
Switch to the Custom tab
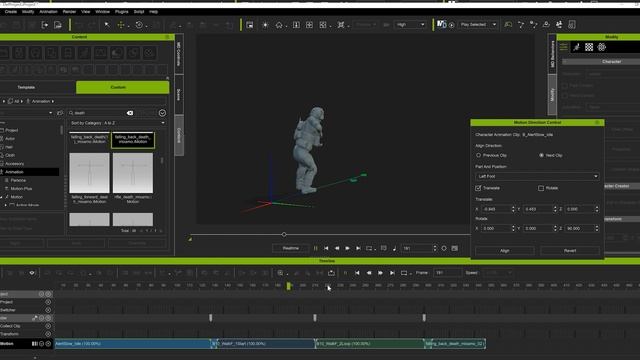[122, 87]
